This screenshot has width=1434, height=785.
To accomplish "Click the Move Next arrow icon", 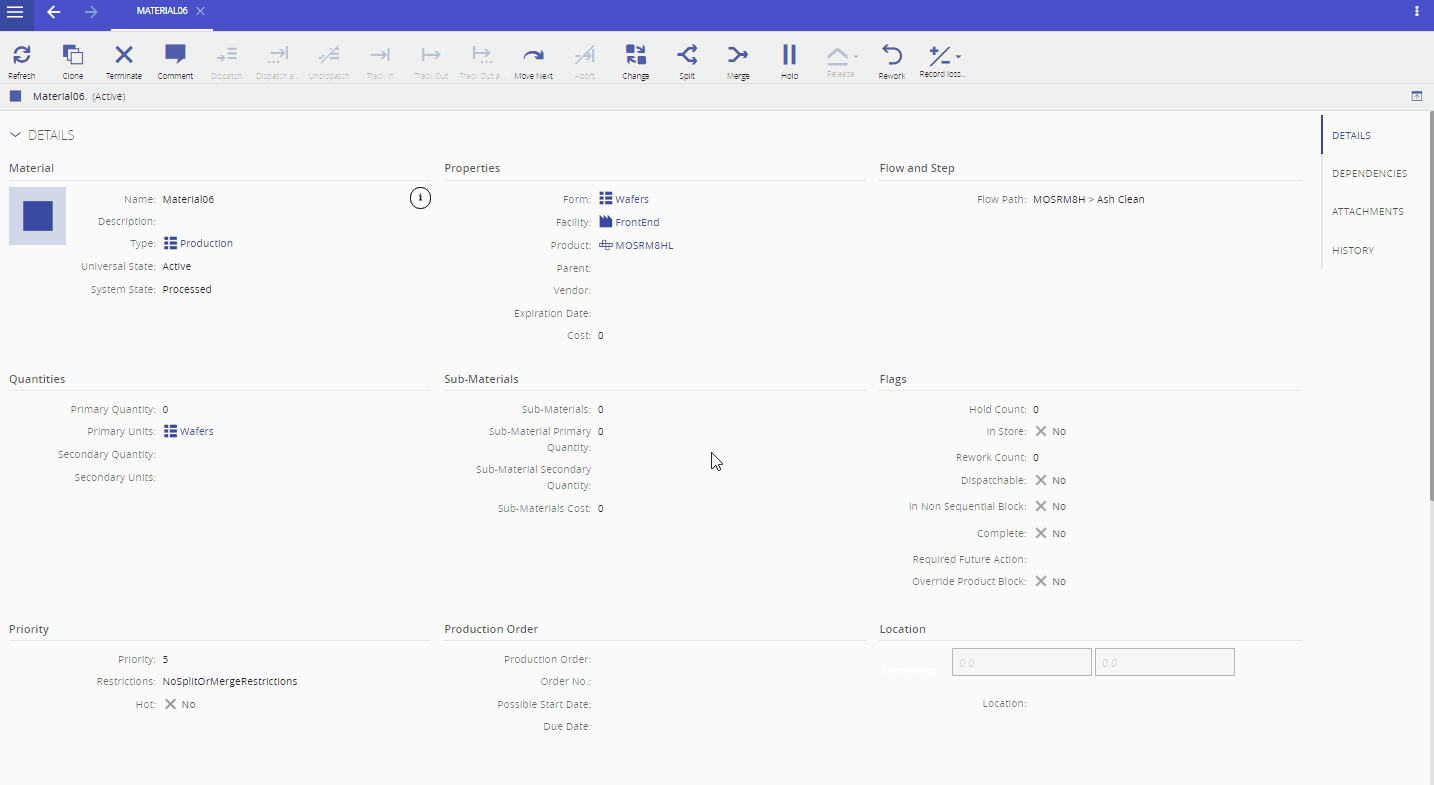I will pos(533,55).
